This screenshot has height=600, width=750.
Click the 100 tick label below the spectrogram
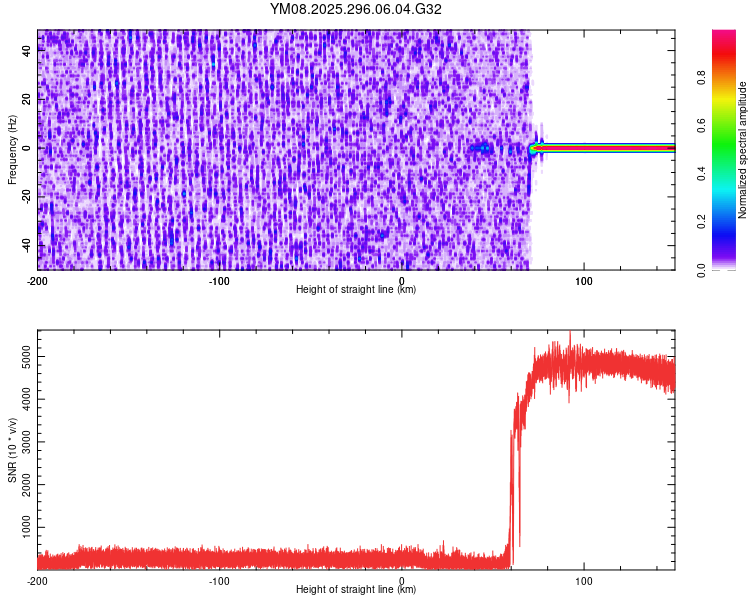[584, 281]
